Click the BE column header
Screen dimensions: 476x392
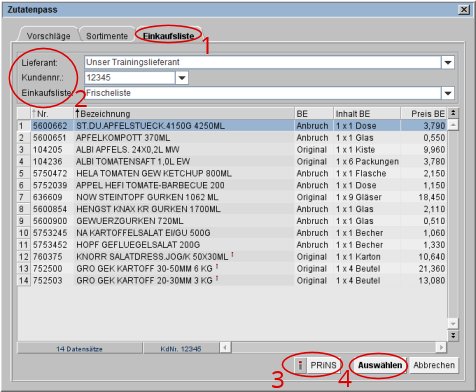(314, 114)
